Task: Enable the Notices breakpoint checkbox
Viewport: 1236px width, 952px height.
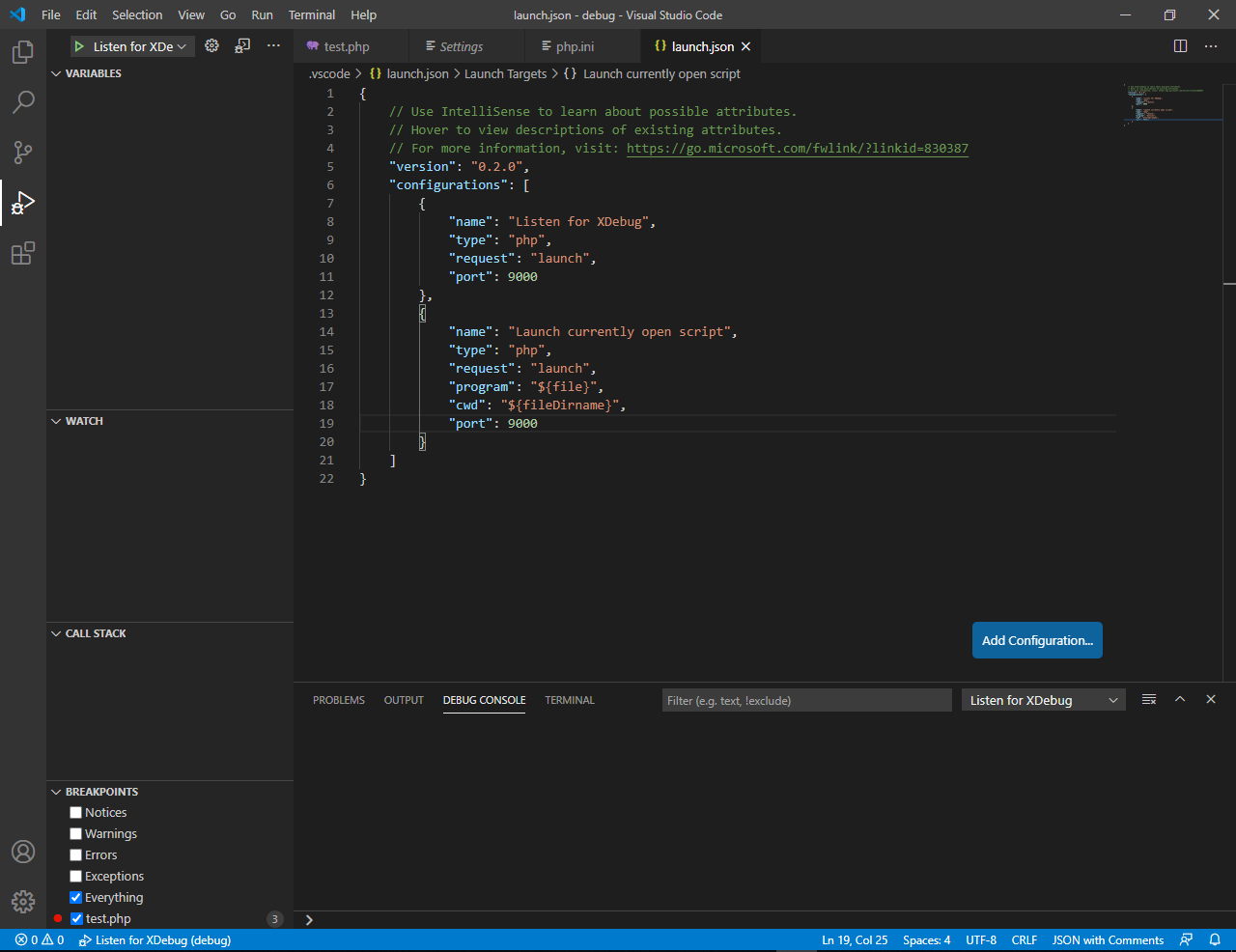Action: [x=76, y=813]
